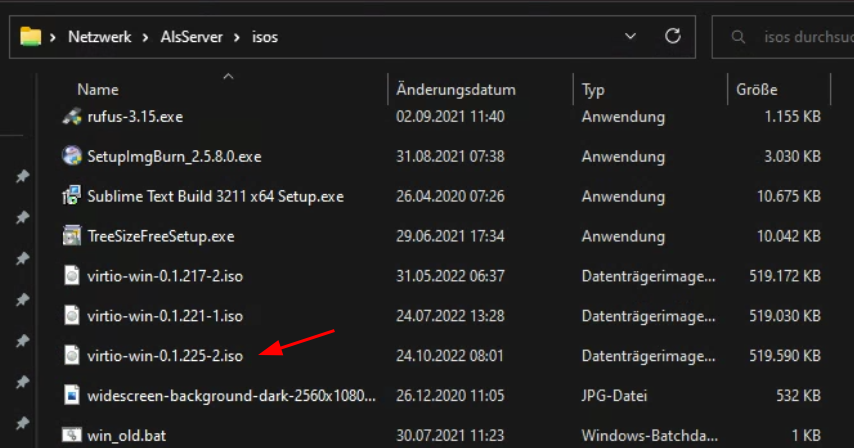Expand the chevron after AlsServer in breadcrumb
Screen dimensions: 854x448
pyautogui.click(x=237, y=37)
